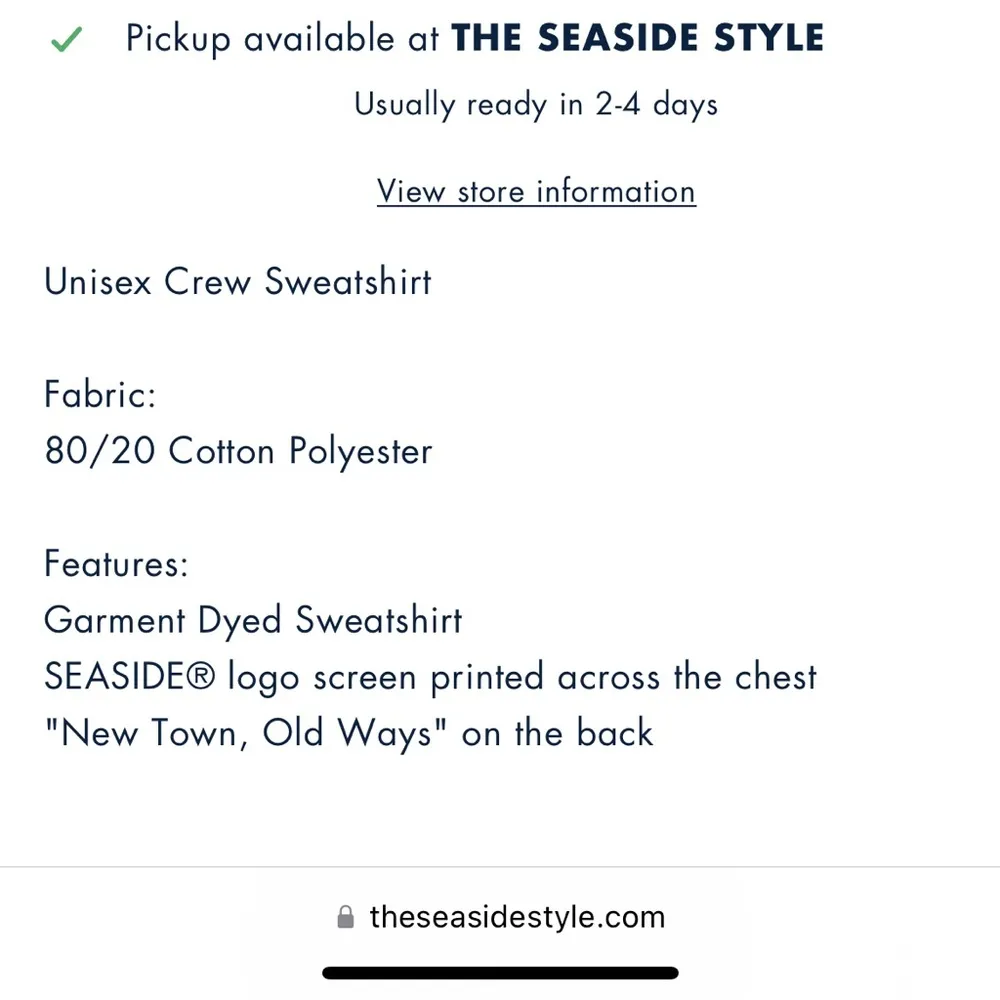
Task: Click the 'SEASIDE®' brand word in features
Action: point(130,678)
